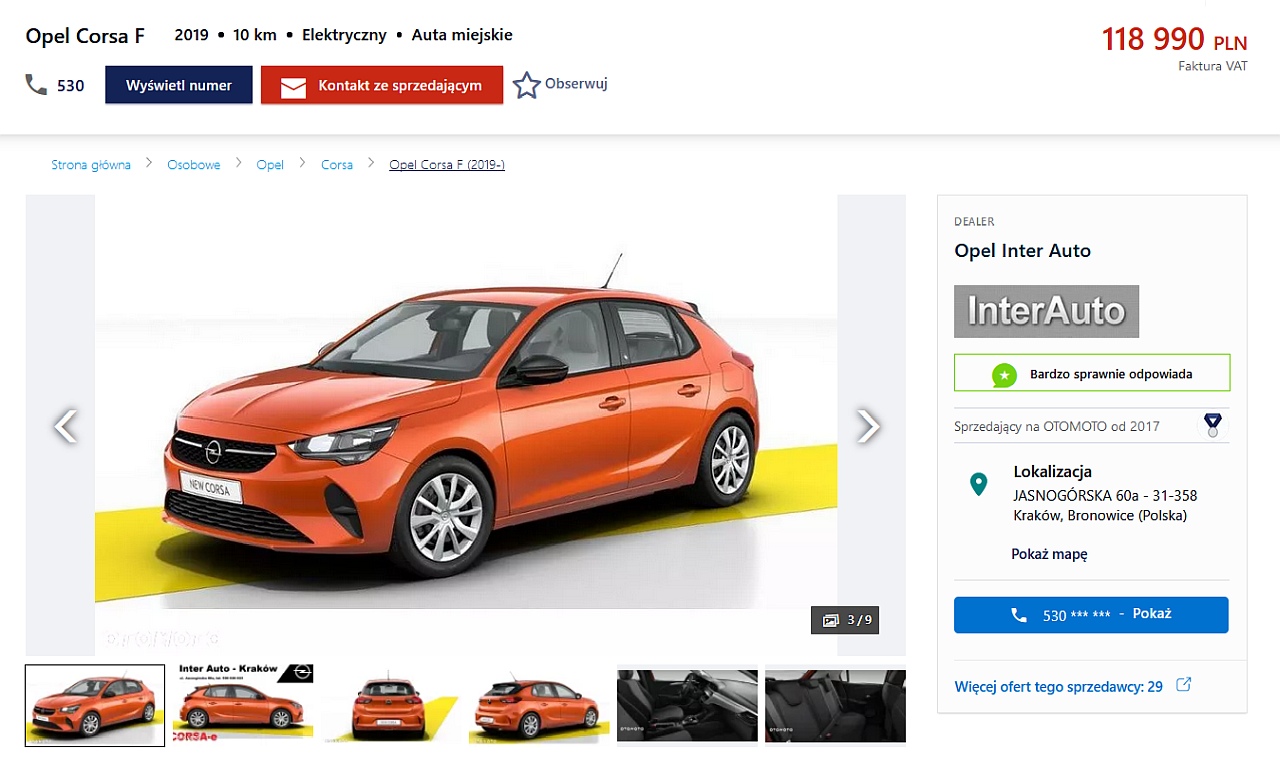The width and height of the screenshot is (1280, 769).
Task: Click Bardzo sprawnie odpowiada badge
Action: pos(1092,373)
